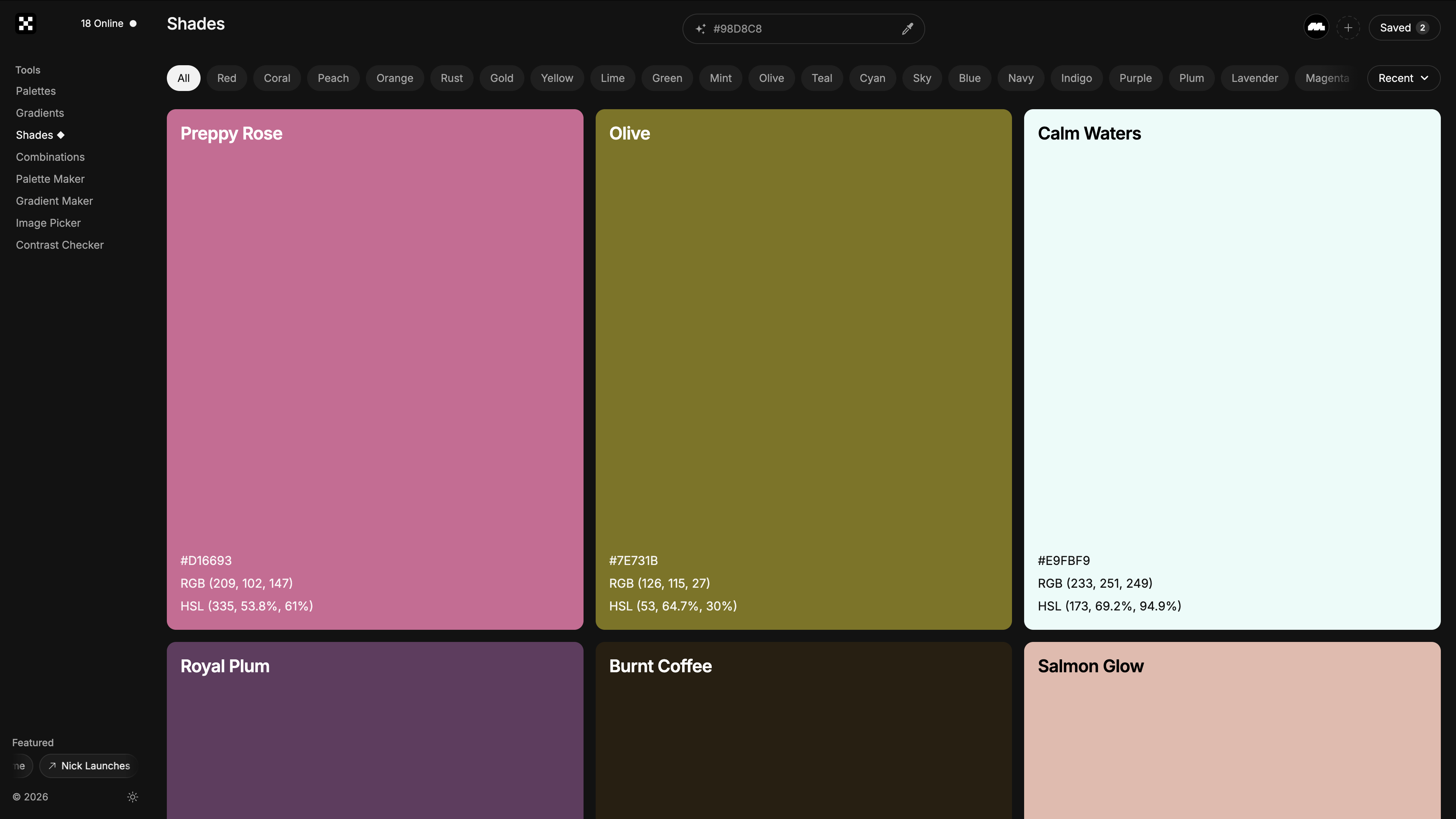Expand the Recent sort dropdown
The image size is (1456, 819).
[x=1403, y=78]
